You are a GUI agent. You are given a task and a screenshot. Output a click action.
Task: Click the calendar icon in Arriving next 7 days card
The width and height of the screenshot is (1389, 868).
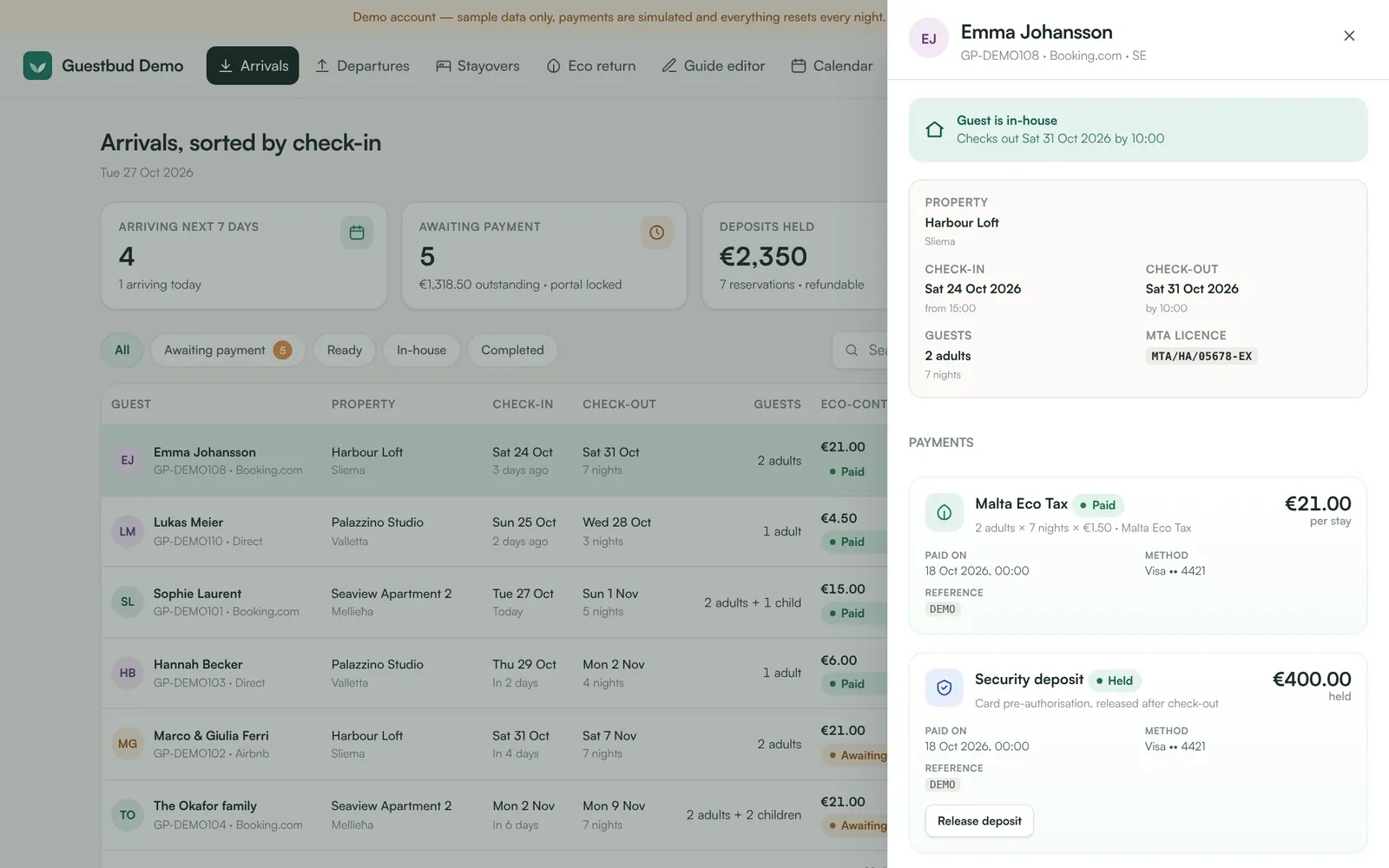(x=357, y=233)
